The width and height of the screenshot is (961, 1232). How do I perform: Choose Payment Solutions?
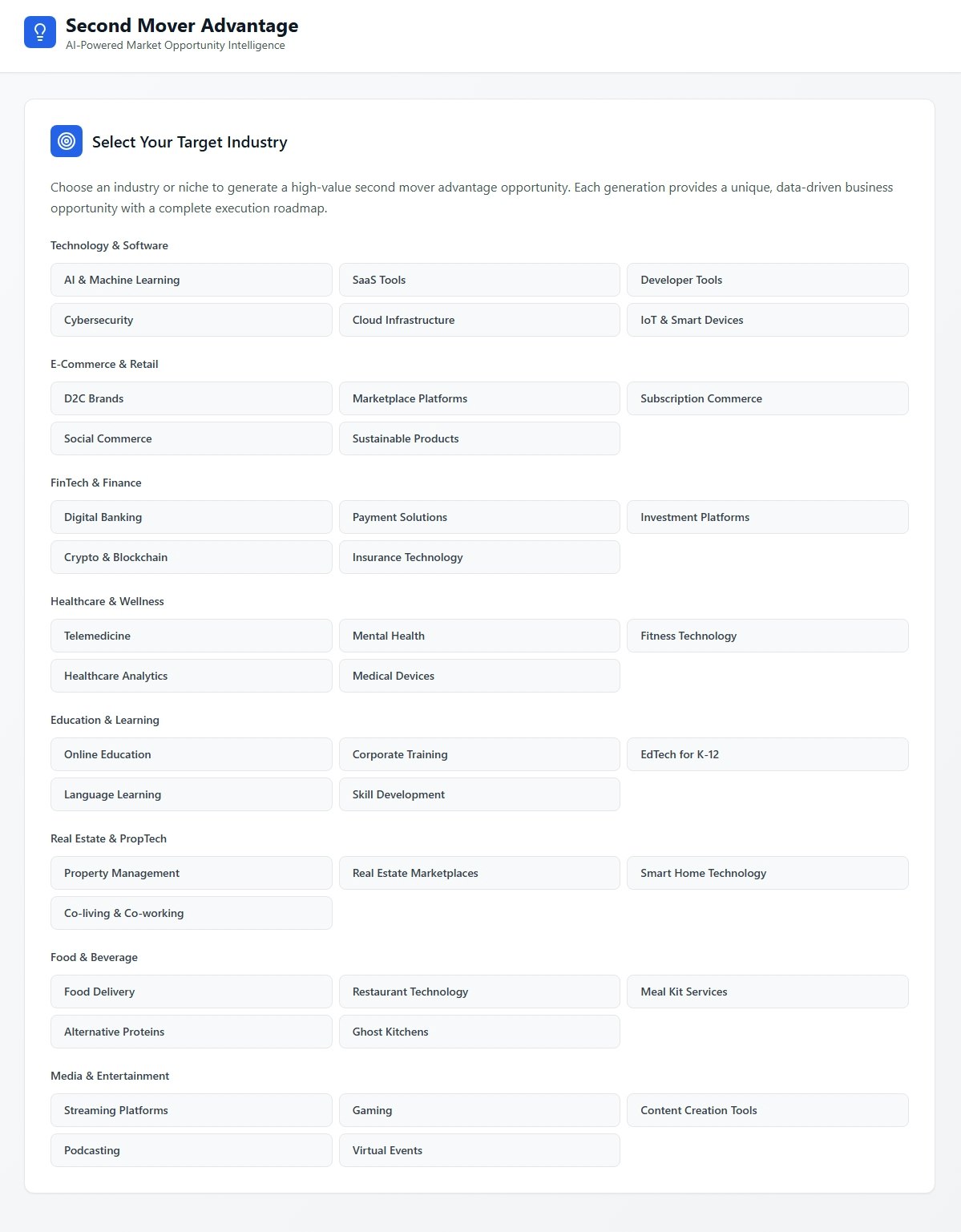pos(478,516)
